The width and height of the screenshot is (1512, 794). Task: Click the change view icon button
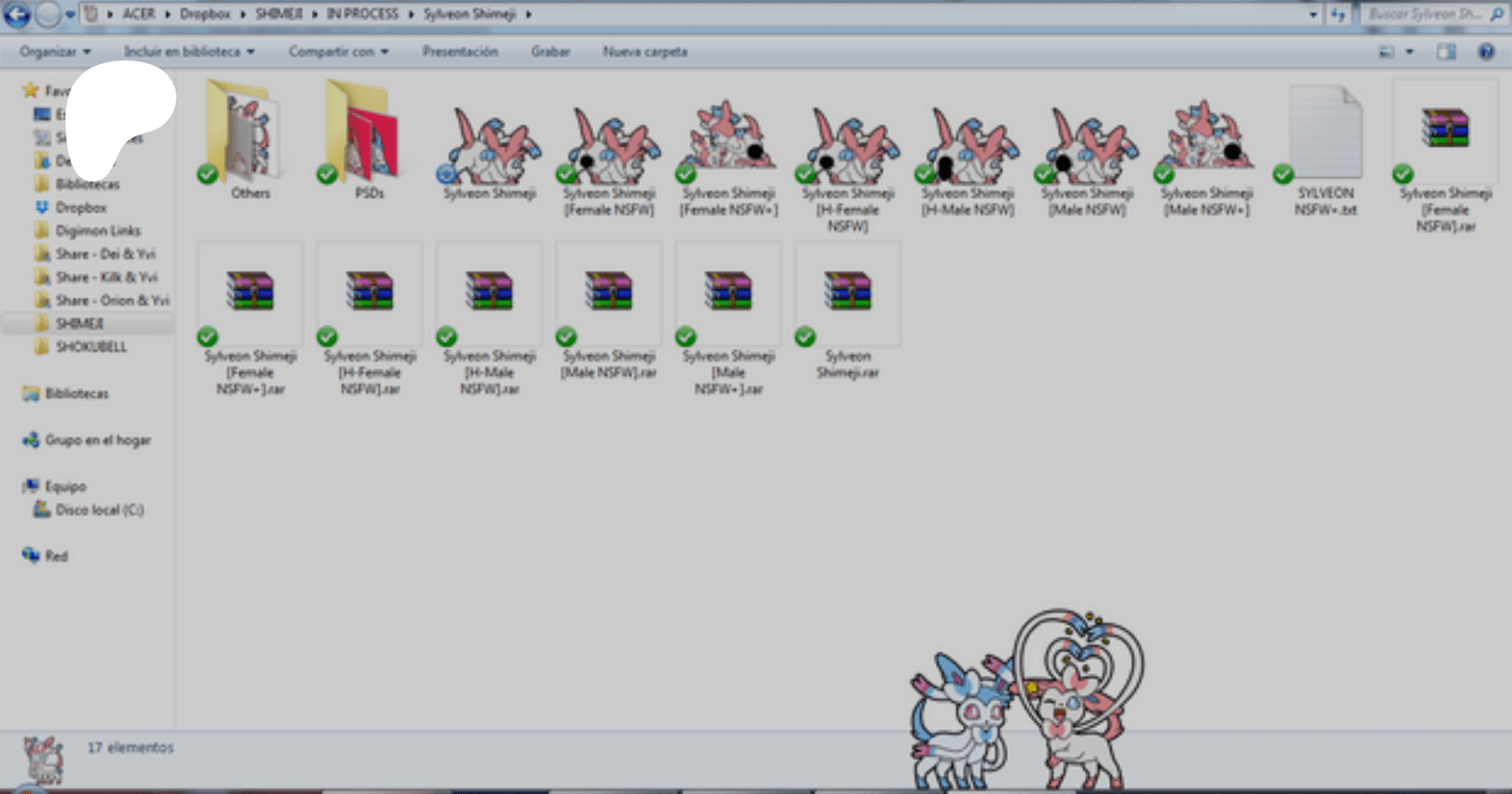(x=1386, y=52)
